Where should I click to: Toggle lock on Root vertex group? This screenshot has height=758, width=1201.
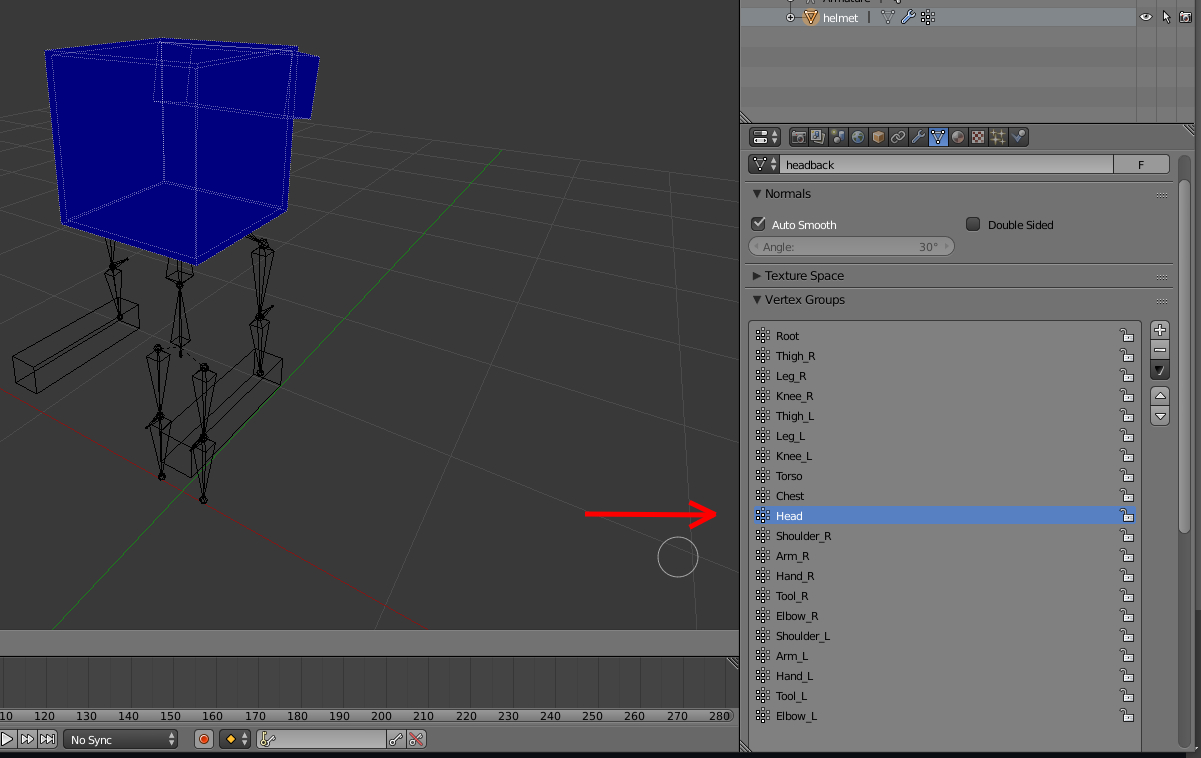(1126, 335)
